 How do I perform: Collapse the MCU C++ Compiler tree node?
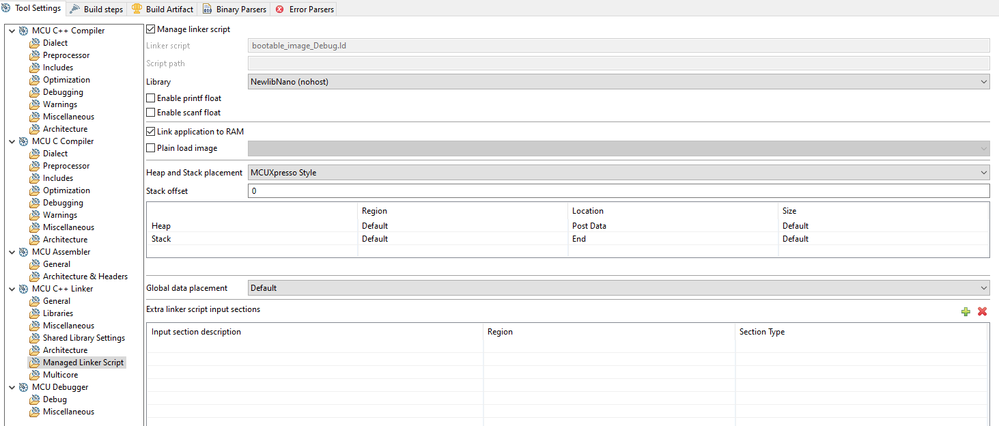coord(11,31)
